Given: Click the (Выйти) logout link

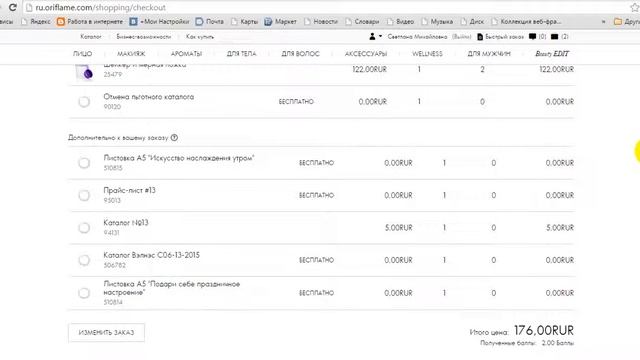Looking at the screenshot, I should pos(462,37).
